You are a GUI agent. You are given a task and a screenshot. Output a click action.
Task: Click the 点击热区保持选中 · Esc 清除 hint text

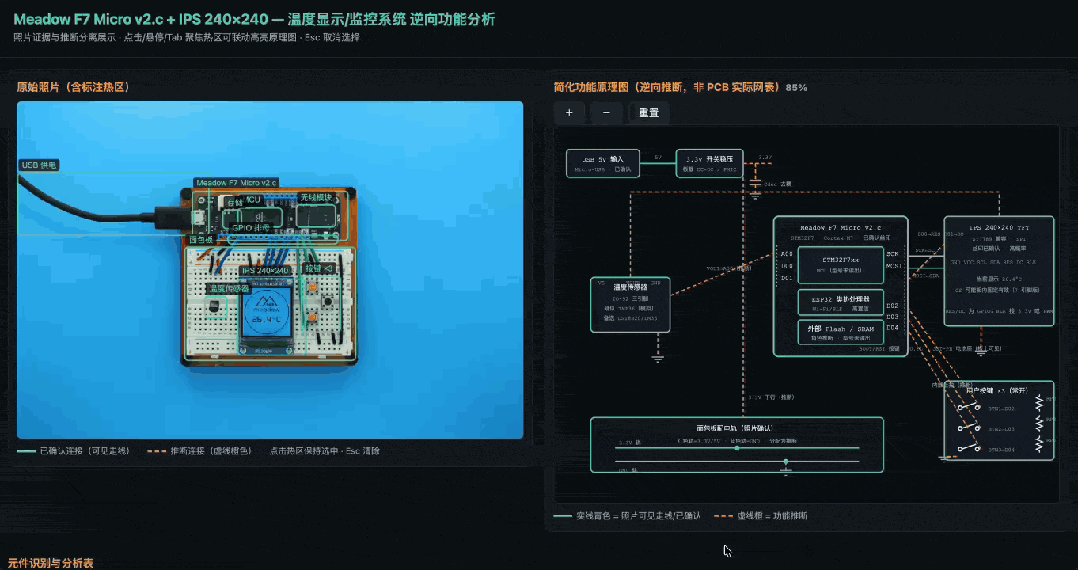tap(324, 451)
